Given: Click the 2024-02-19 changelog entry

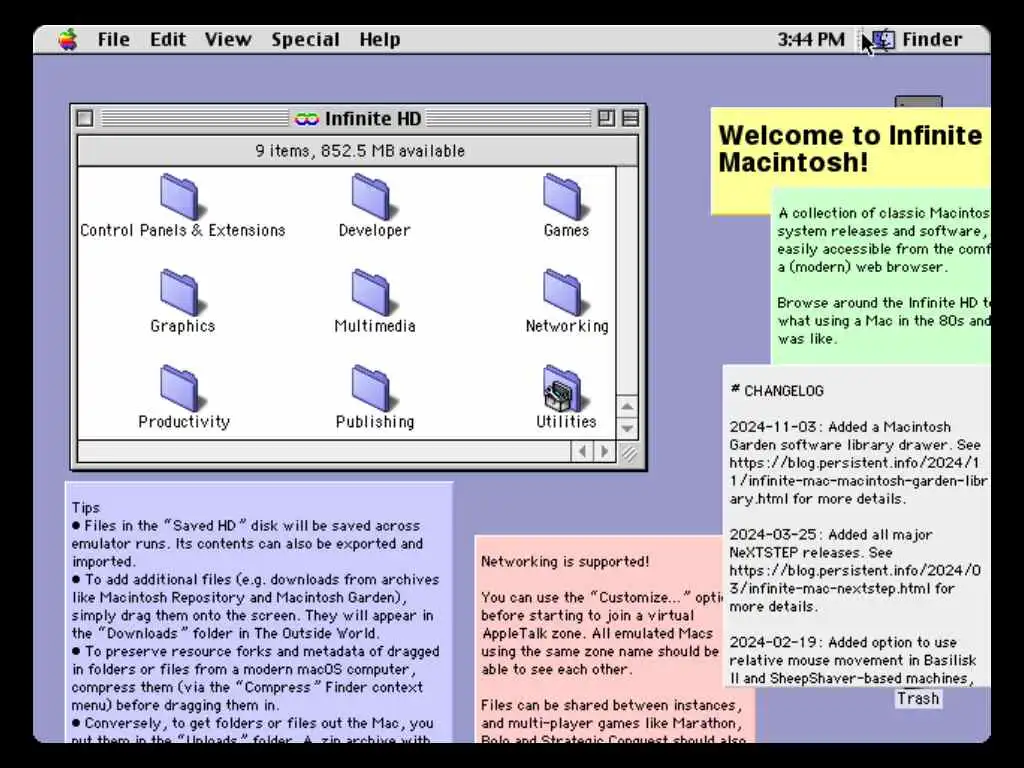Looking at the screenshot, I should coord(853,660).
